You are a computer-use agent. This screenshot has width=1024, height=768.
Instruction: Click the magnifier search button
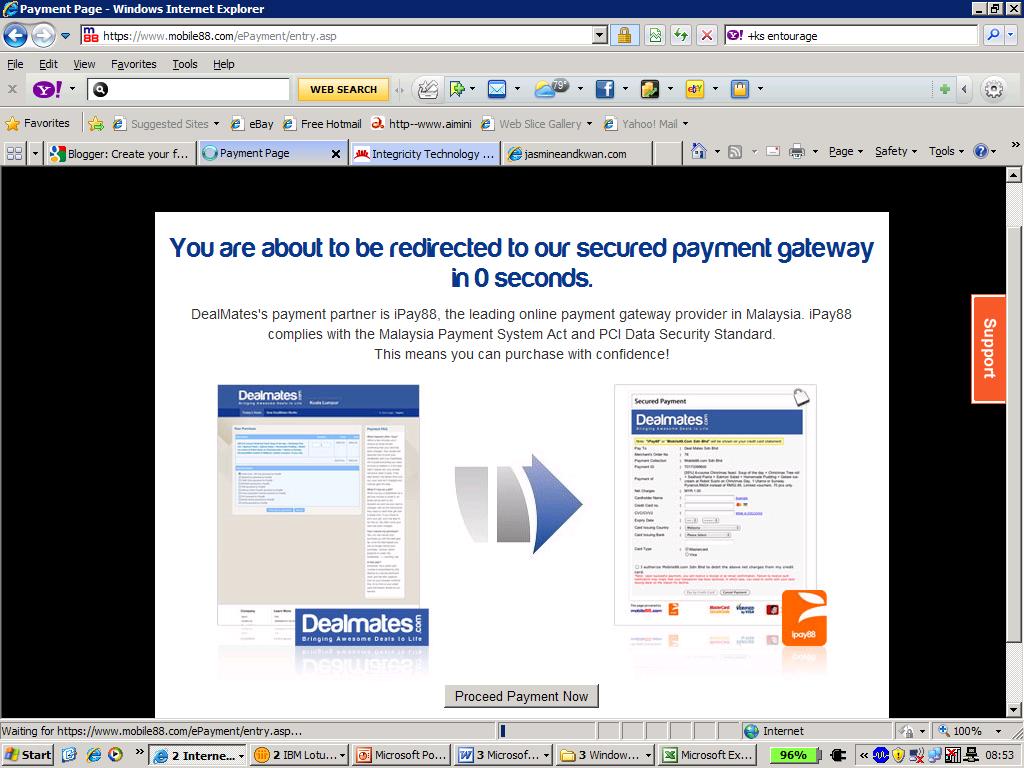(993, 35)
